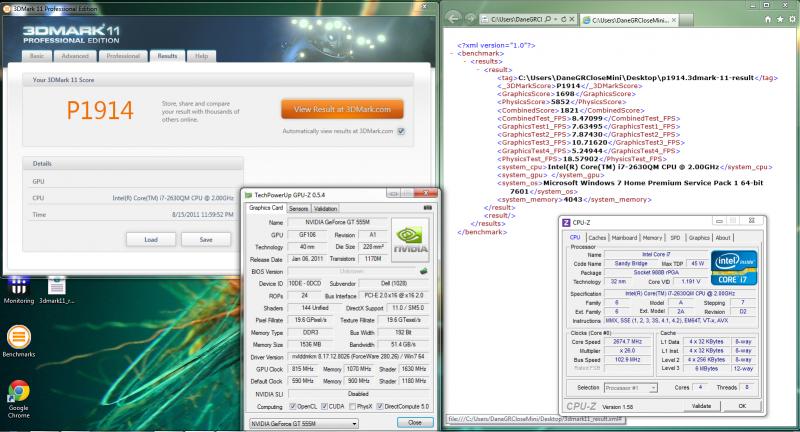The height and width of the screenshot is (432, 800).
Task: Refresh the Internet Explorer page
Action: (563, 19)
